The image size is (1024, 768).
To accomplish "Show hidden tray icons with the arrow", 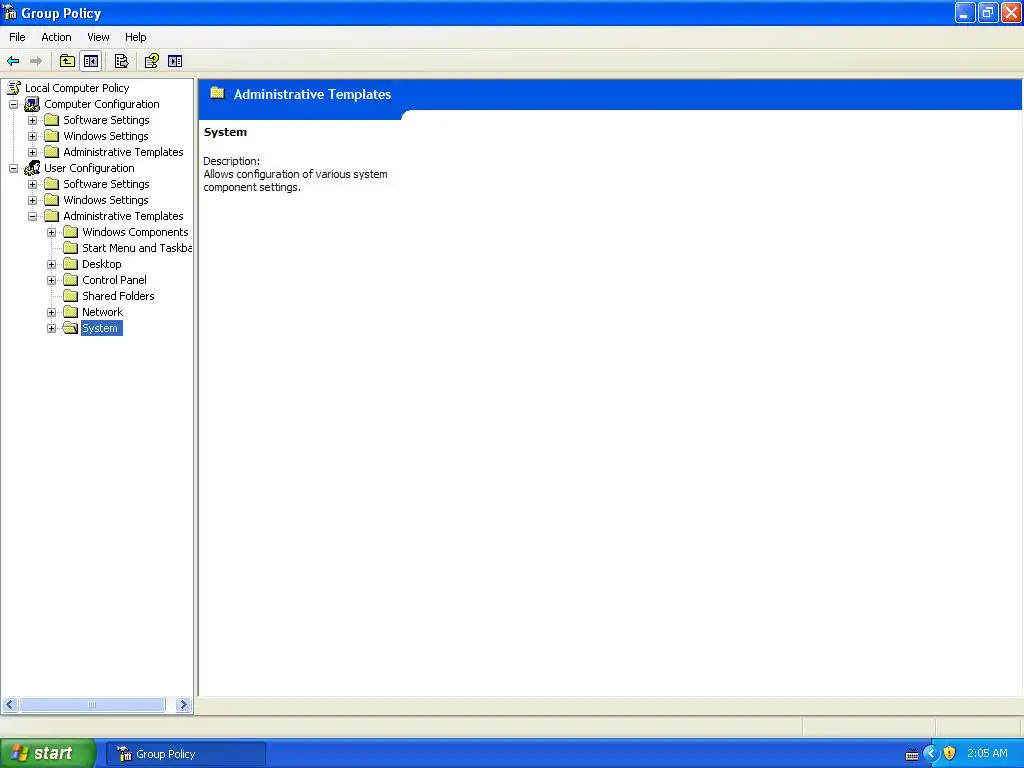I will (931, 754).
